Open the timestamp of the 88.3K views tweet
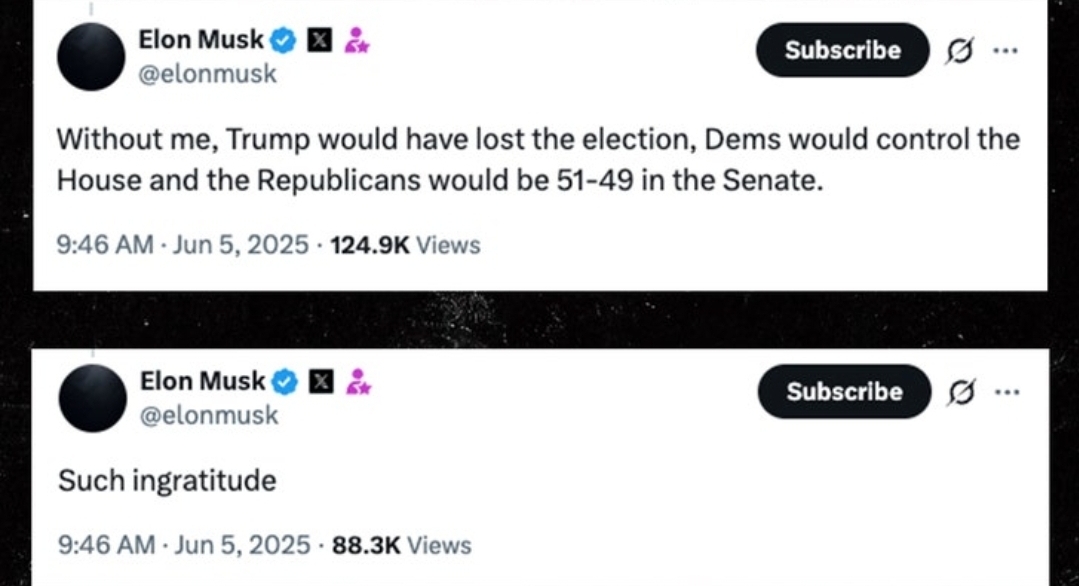The image size is (1079, 586). click(x=185, y=545)
